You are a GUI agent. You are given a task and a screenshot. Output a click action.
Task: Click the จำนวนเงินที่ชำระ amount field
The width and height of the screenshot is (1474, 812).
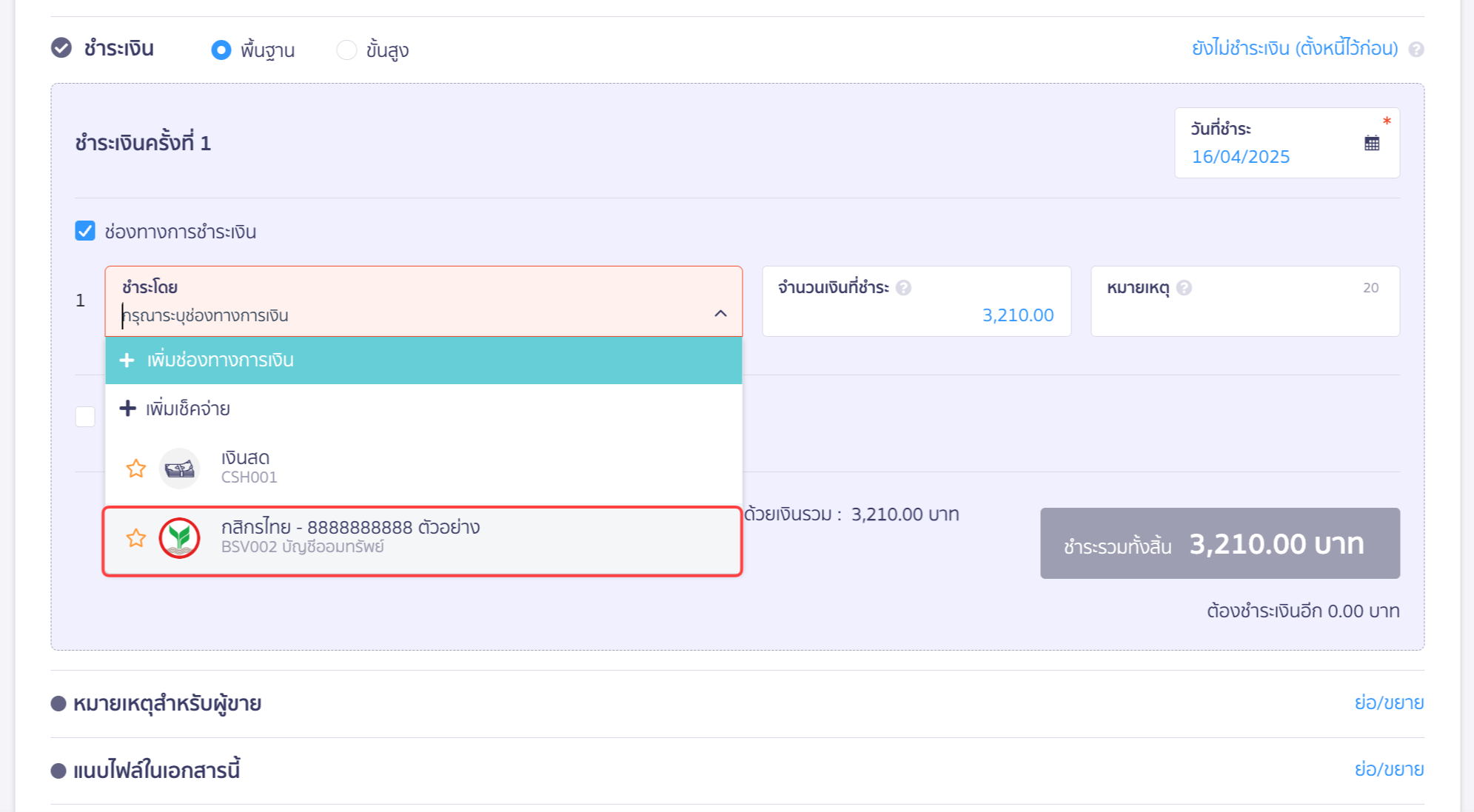point(917,301)
